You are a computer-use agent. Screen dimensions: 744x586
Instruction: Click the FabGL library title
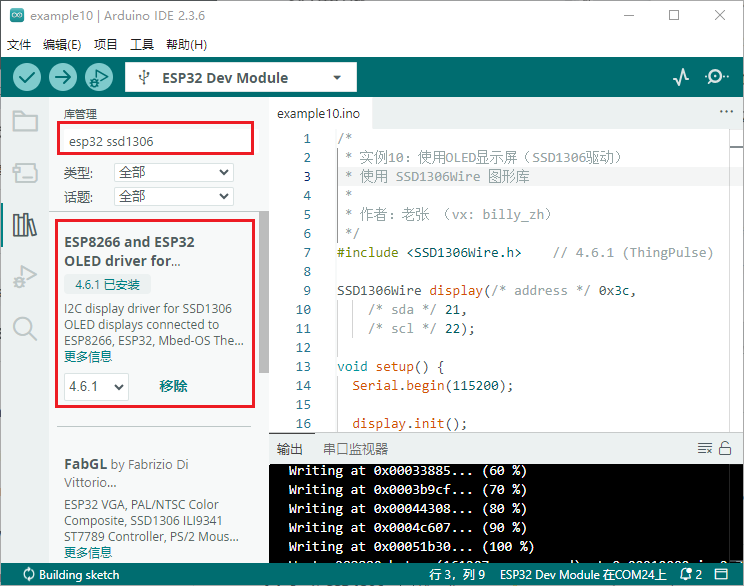tap(85, 464)
